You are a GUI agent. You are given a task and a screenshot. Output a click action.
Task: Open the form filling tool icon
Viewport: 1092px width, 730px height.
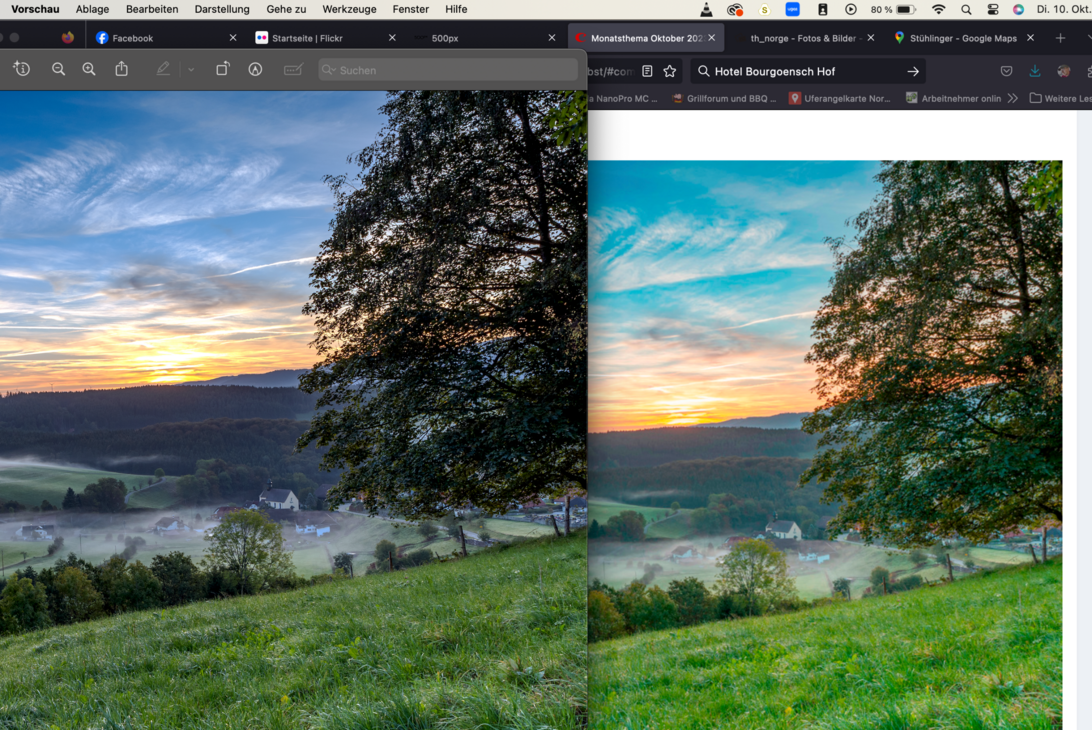point(293,70)
